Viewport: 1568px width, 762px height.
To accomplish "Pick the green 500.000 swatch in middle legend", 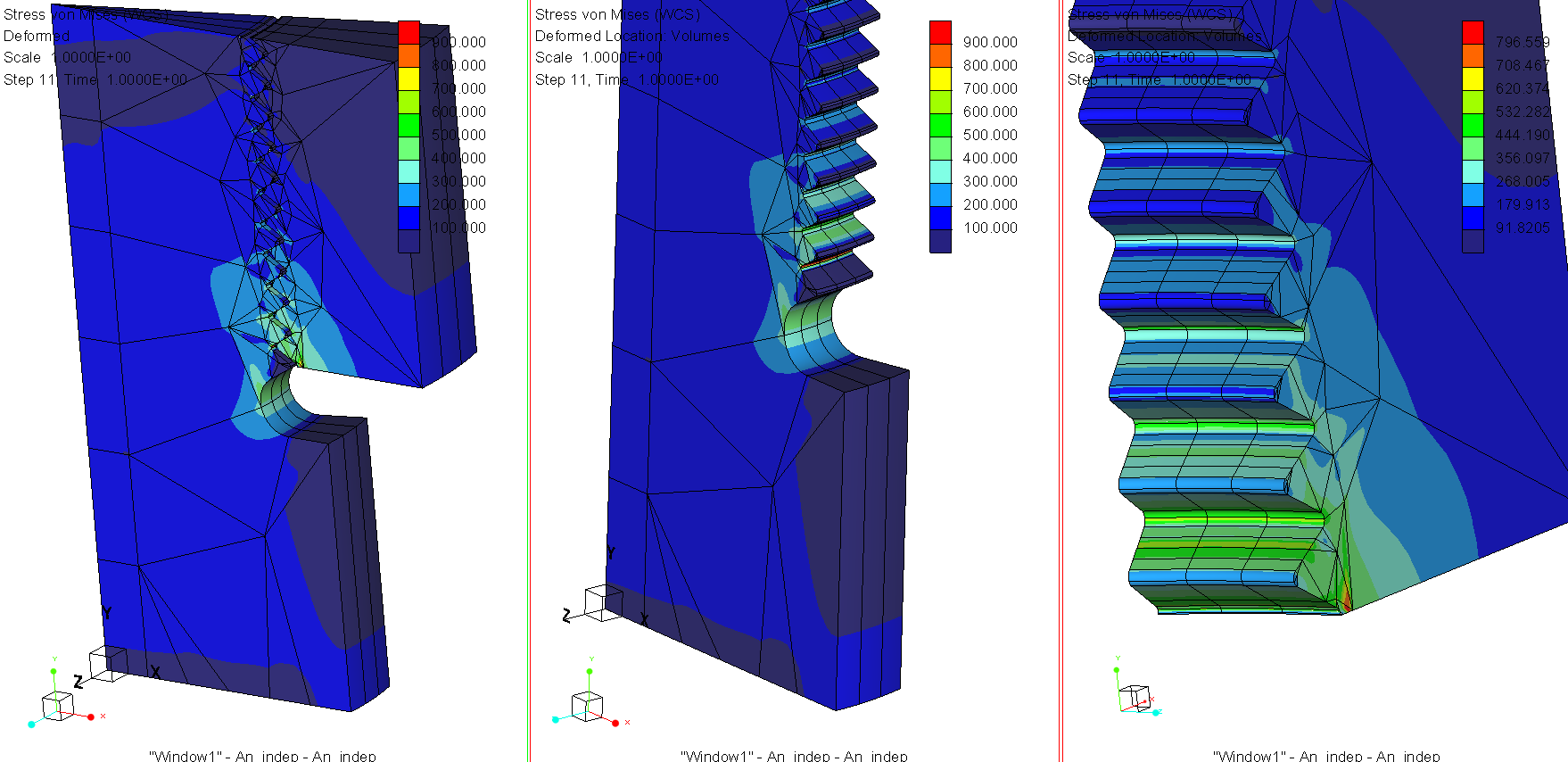I will [x=940, y=125].
